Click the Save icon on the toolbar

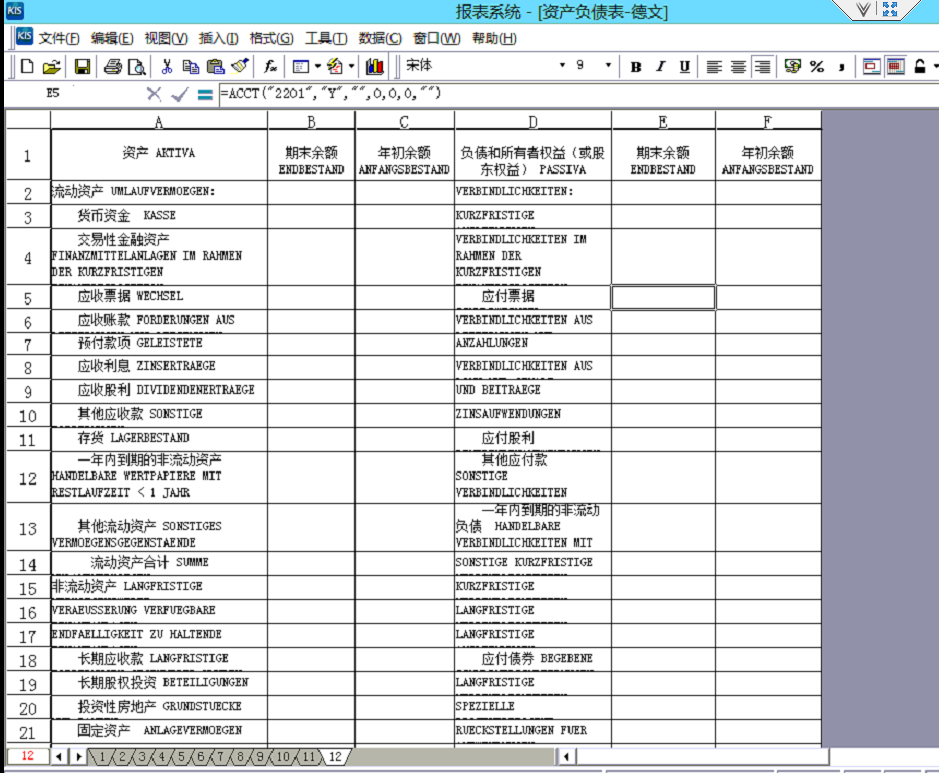pos(82,68)
